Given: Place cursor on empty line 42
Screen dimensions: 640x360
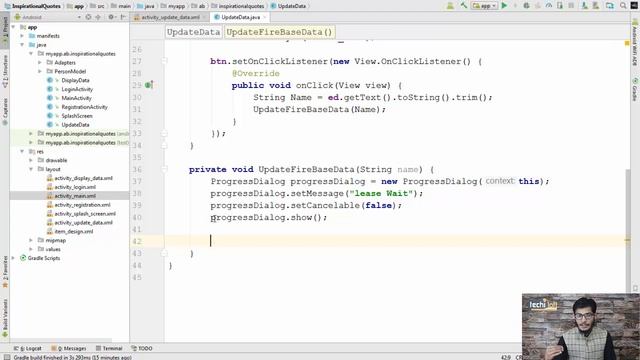Looking at the screenshot, I should [395, 241].
